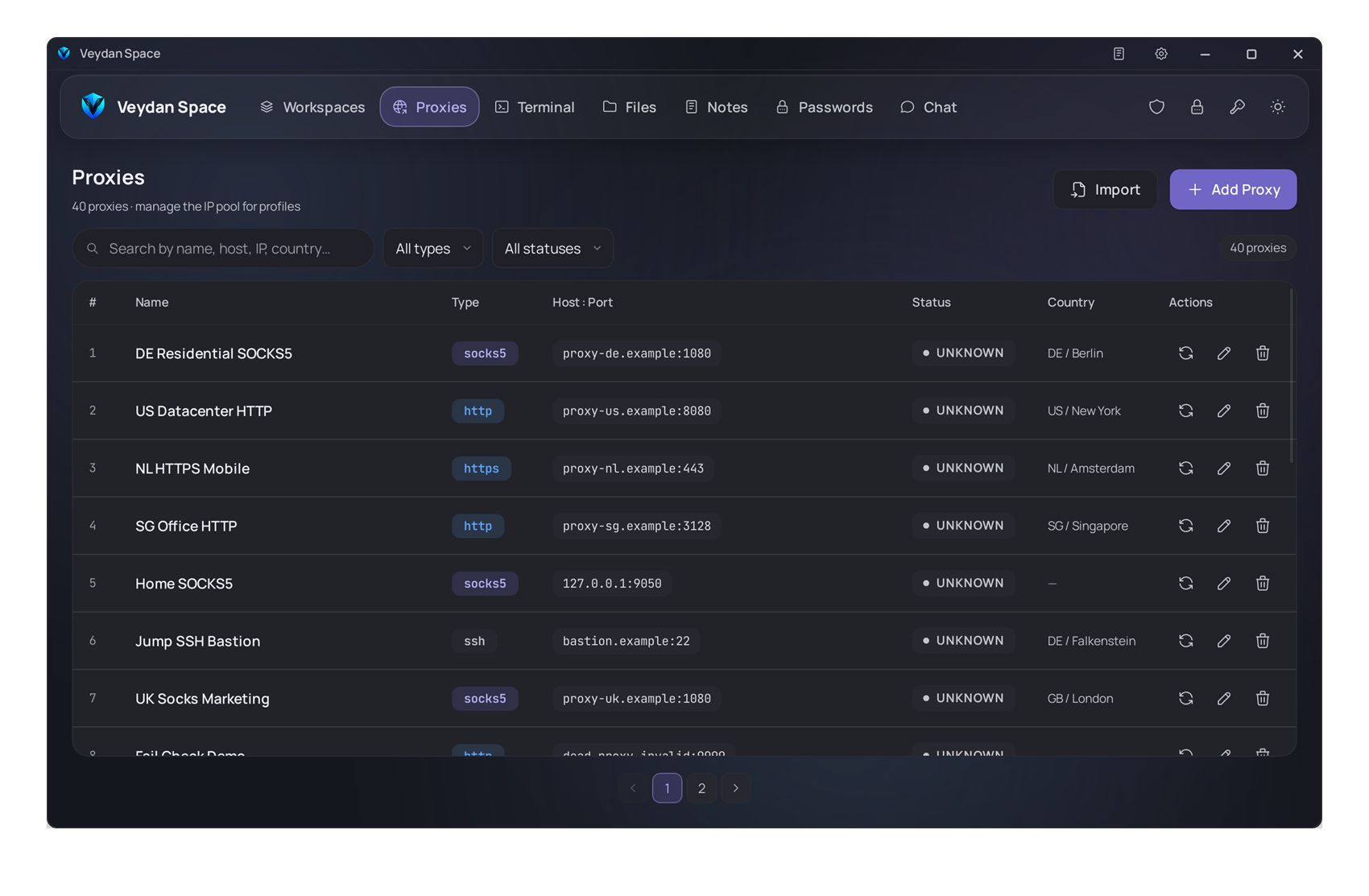Viewport: 1369px width, 896px height.
Task: Delete the NL HTTPS Mobile proxy
Action: [x=1263, y=469]
